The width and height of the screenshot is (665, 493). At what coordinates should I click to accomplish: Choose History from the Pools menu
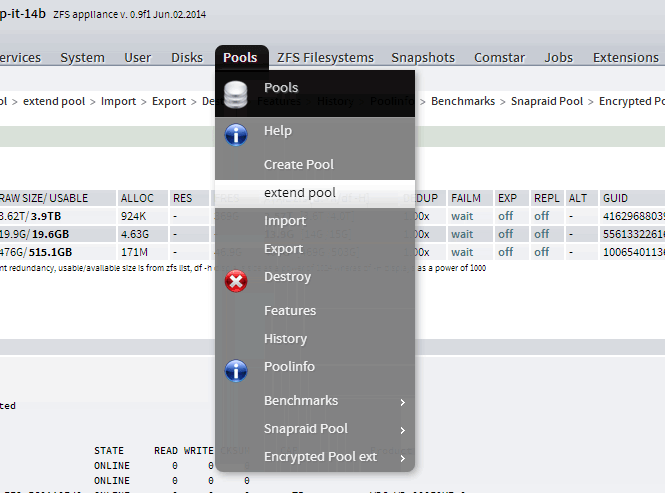pos(315,339)
